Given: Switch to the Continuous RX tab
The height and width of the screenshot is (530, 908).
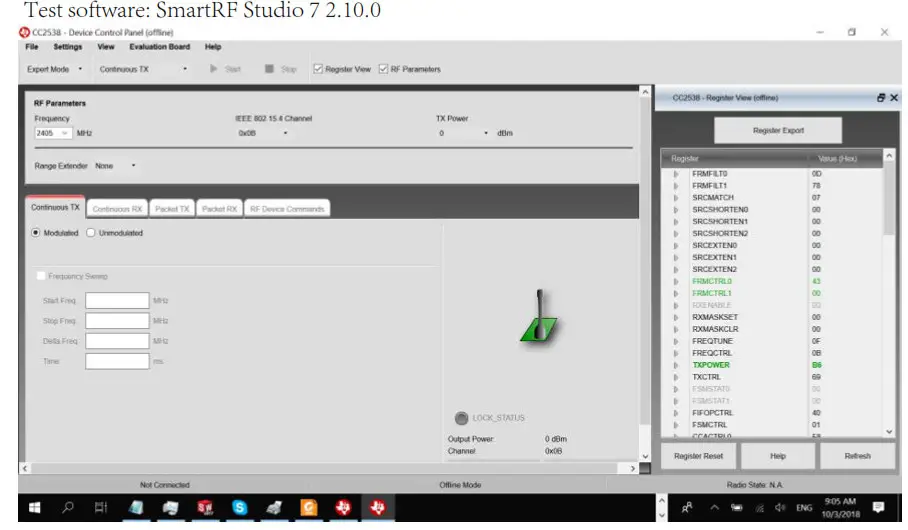Looking at the screenshot, I should click(117, 209).
